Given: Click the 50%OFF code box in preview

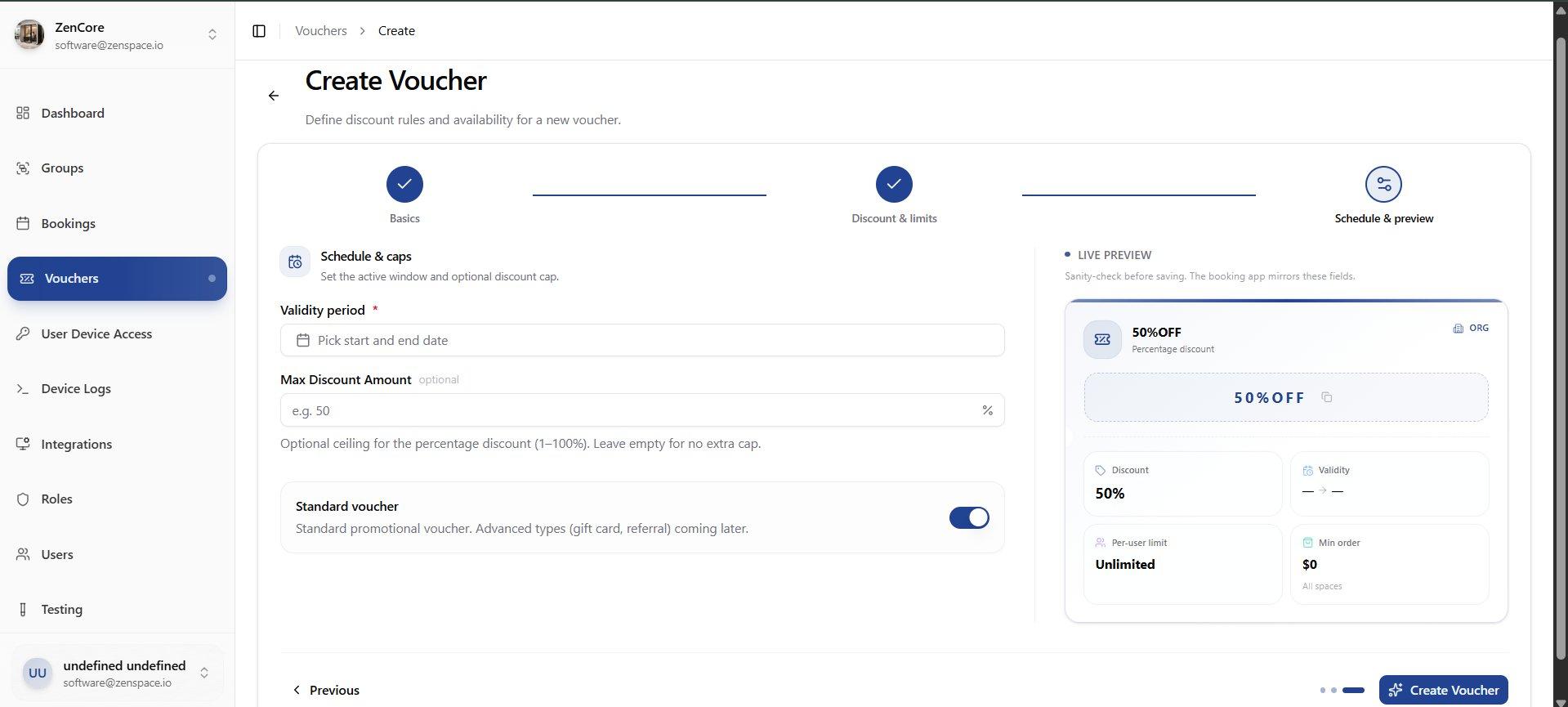Looking at the screenshot, I should pyautogui.click(x=1286, y=397).
